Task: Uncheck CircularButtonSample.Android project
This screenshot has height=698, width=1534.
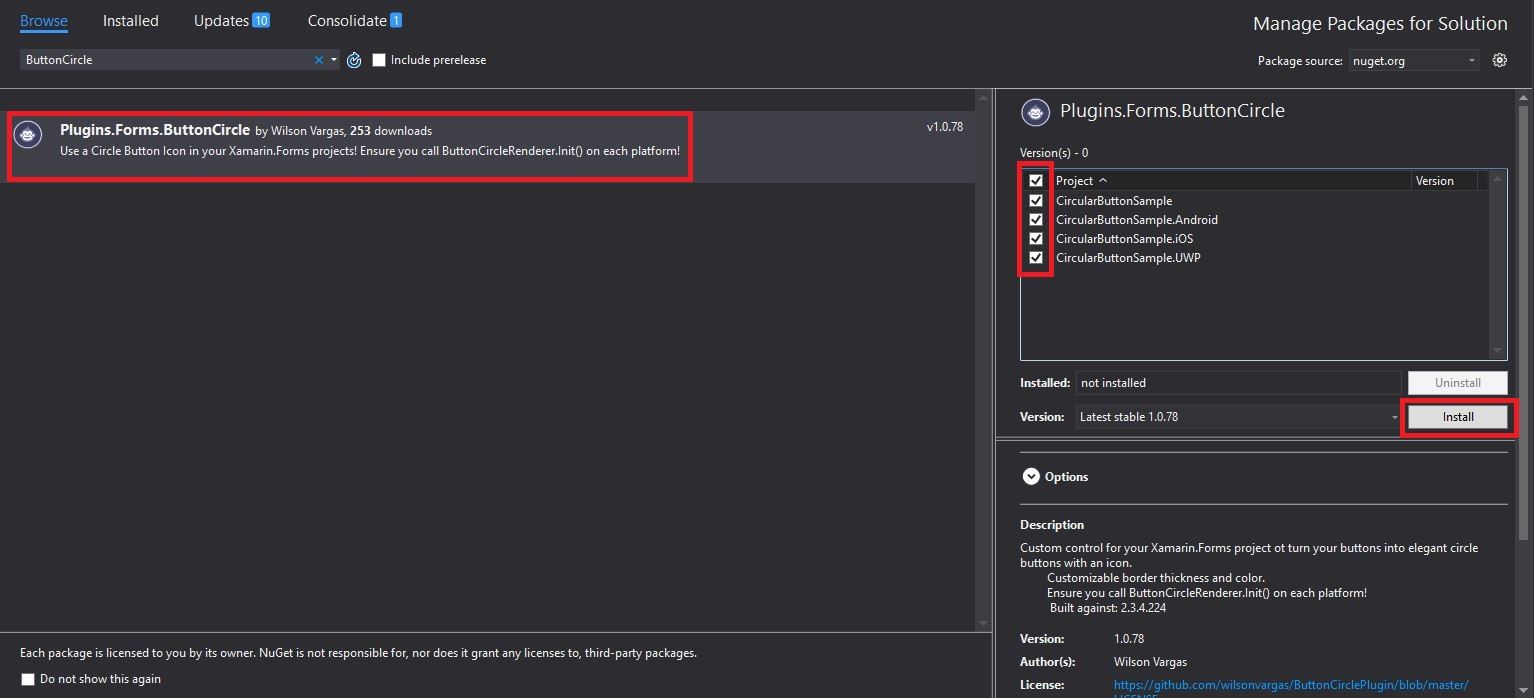Action: pos(1036,219)
